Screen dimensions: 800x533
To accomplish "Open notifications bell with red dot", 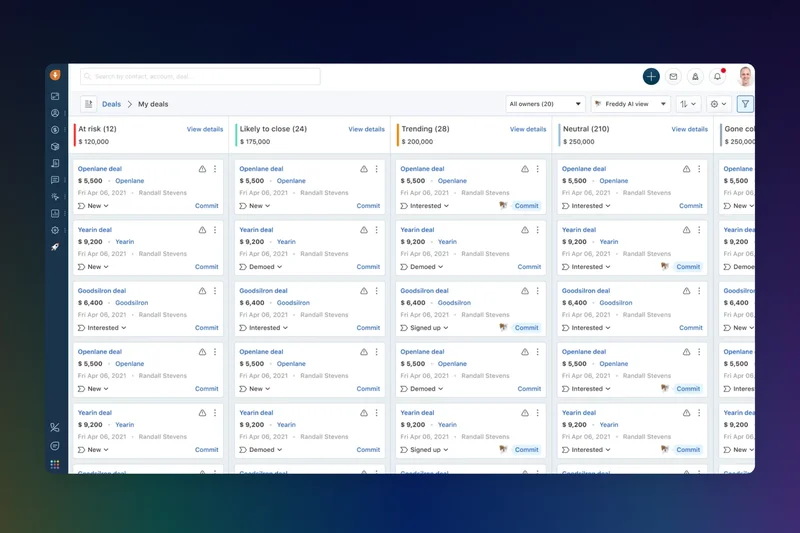I will click(x=717, y=77).
